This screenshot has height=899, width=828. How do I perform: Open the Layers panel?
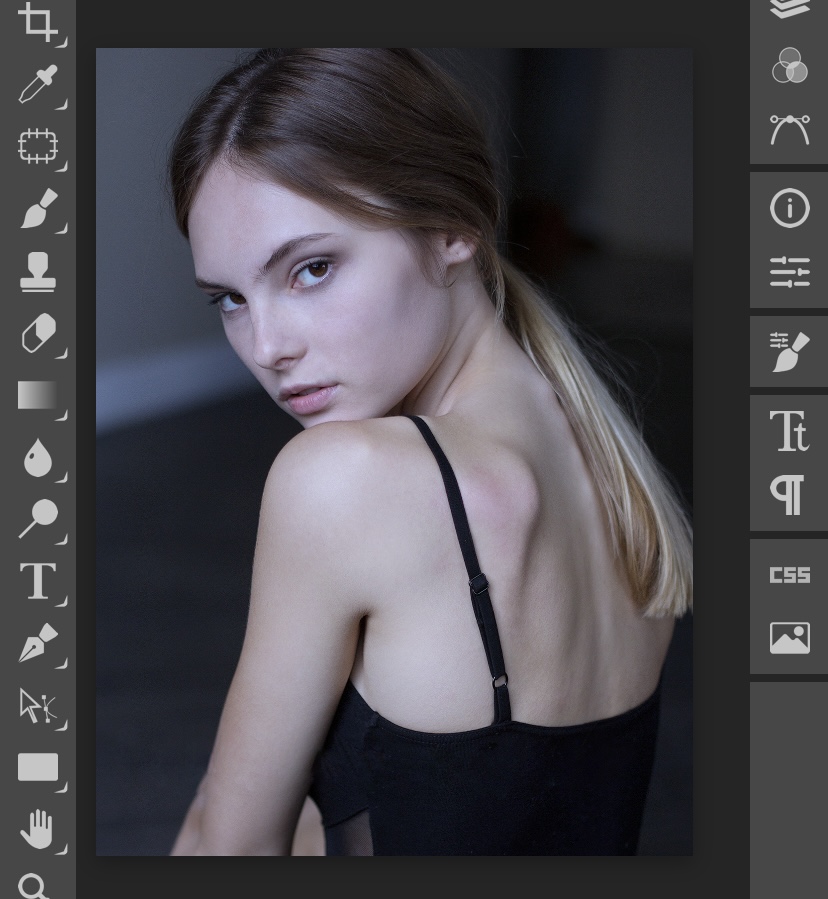[790, 8]
